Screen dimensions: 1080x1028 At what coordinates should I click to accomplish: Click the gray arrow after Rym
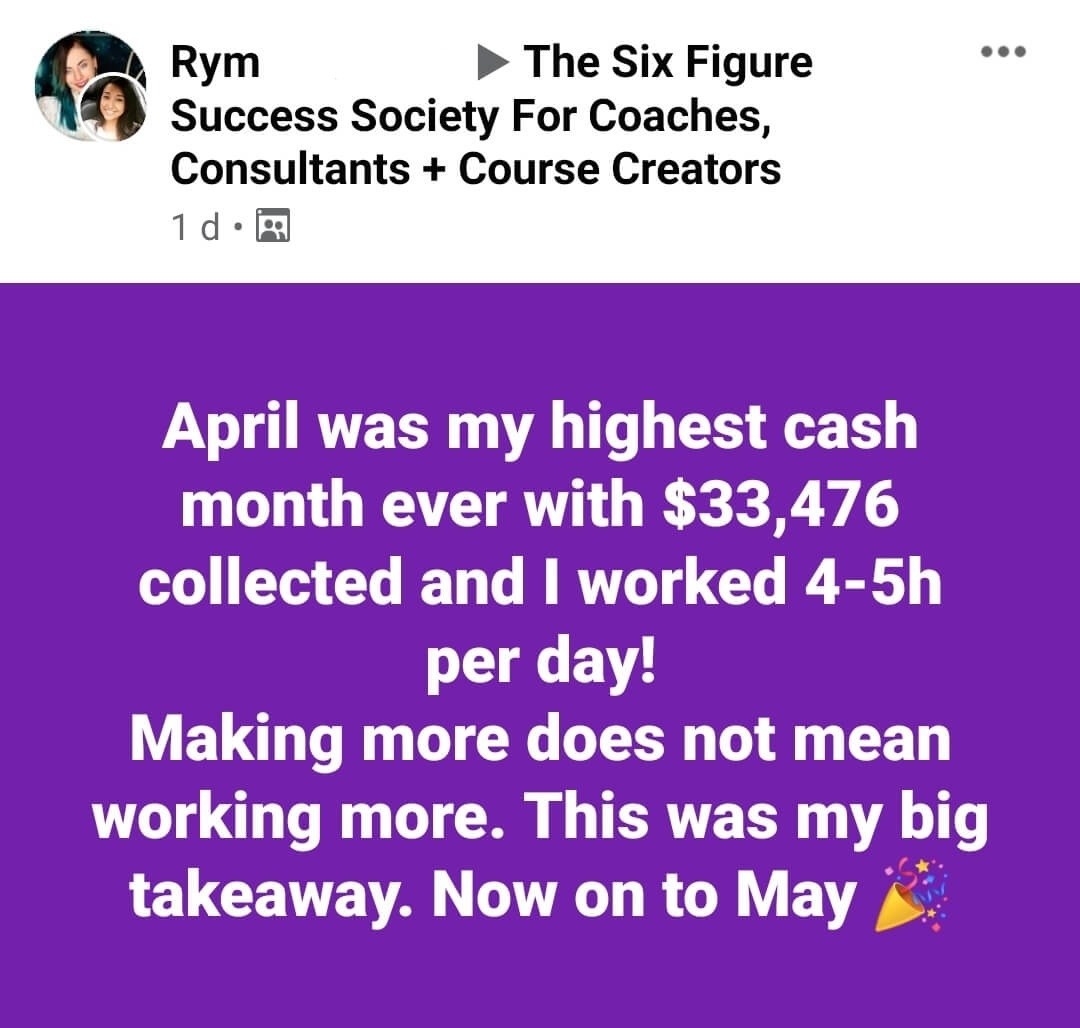point(492,63)
